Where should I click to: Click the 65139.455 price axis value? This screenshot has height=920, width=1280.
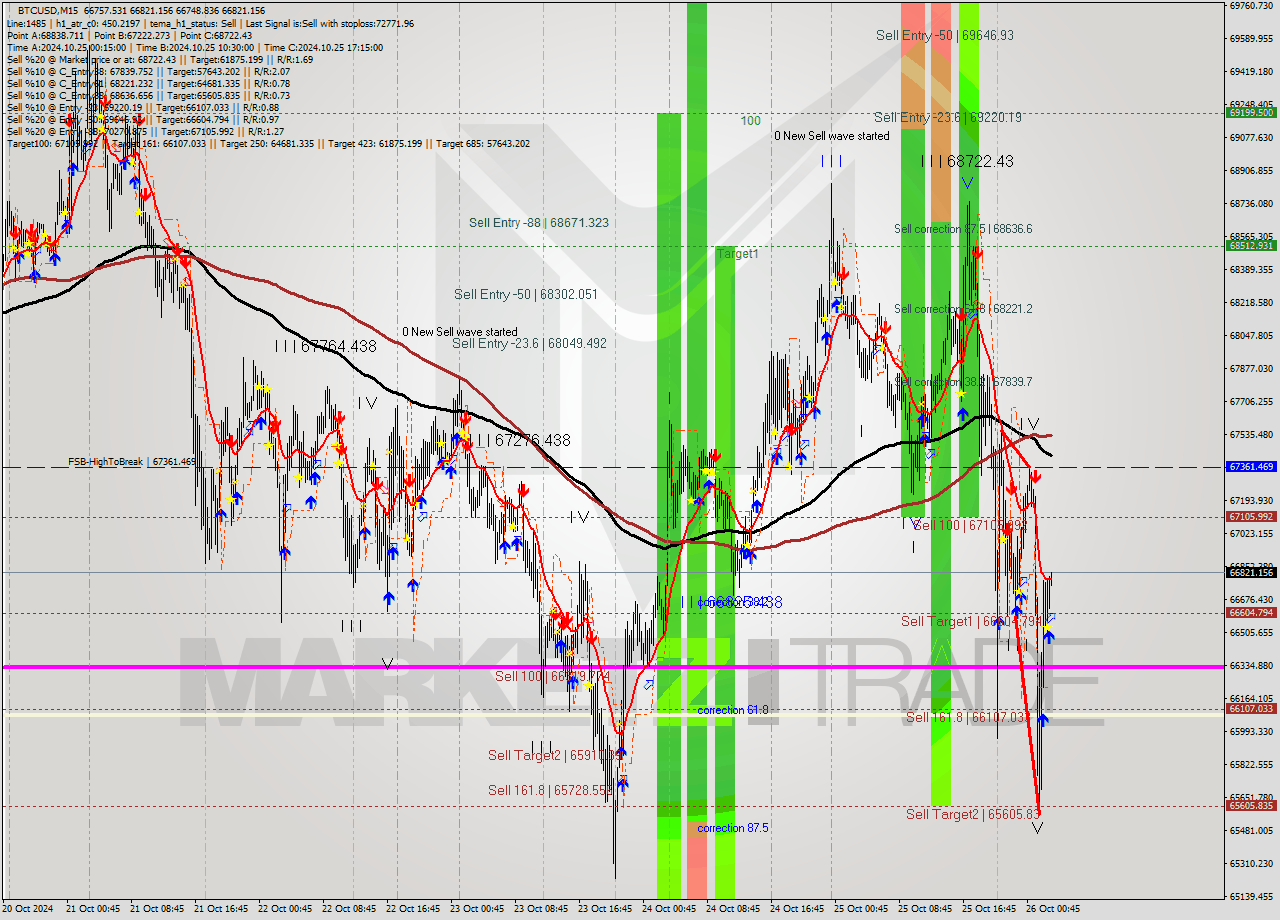click(x=1251, y=896)
